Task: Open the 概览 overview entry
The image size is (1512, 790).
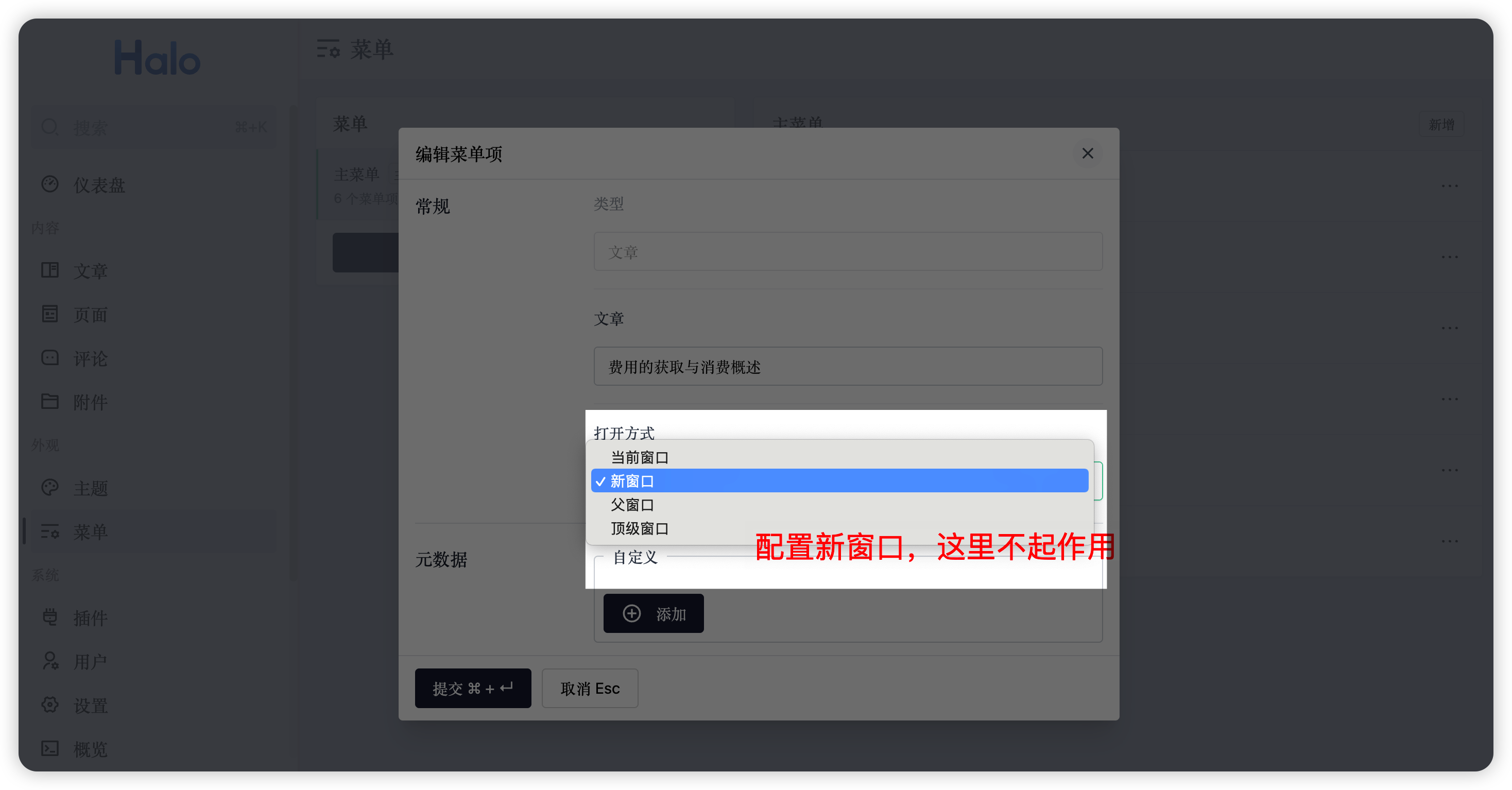Action: [50, 749]
